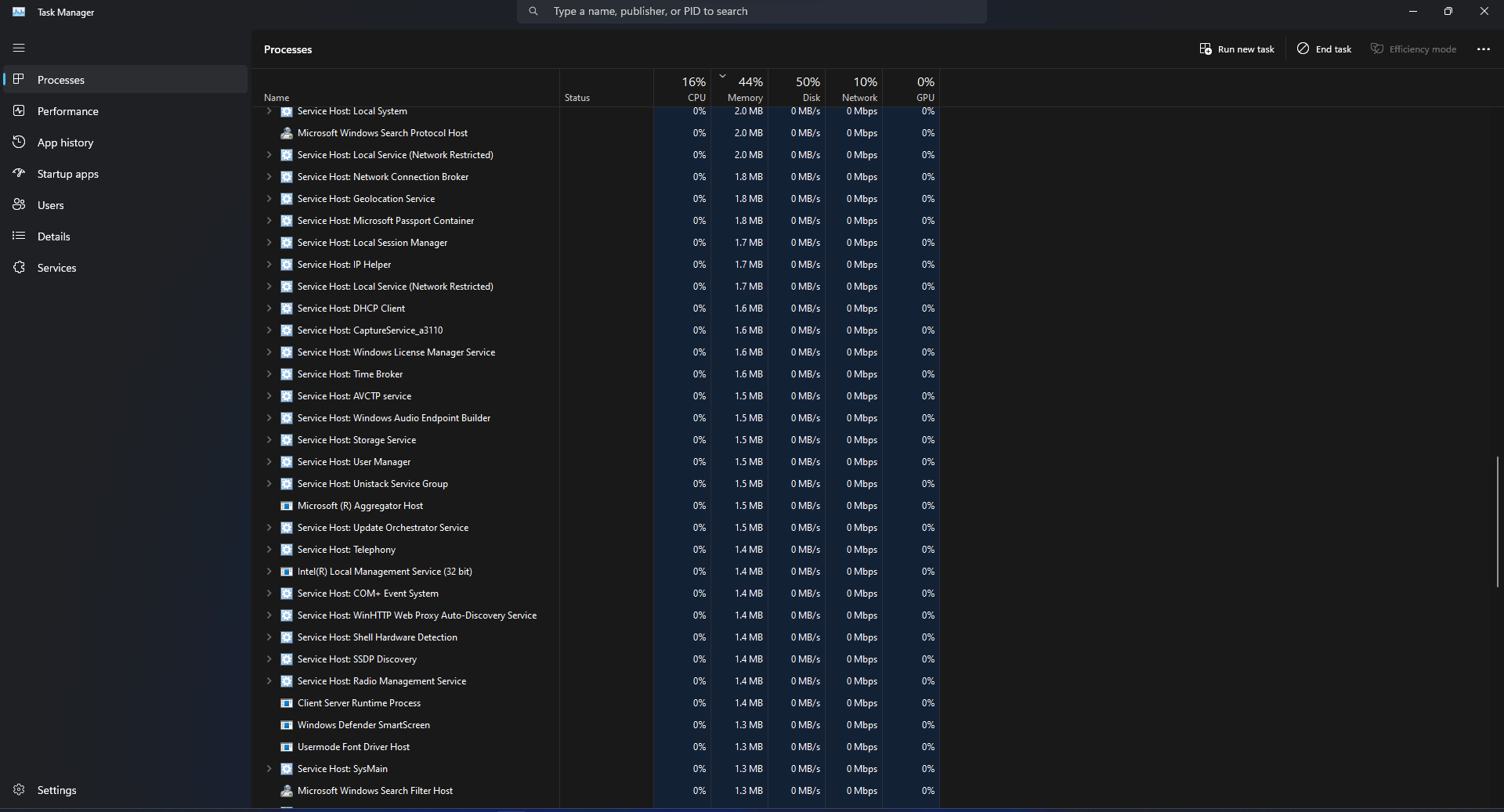Click the Performance sidebar icon
The image size is (1504, 812).
point(19,111)
